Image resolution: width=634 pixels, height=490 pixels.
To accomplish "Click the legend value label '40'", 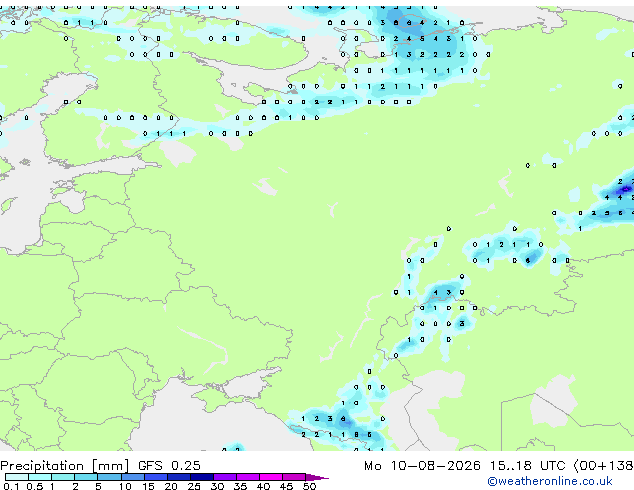I will coord(263,486).
